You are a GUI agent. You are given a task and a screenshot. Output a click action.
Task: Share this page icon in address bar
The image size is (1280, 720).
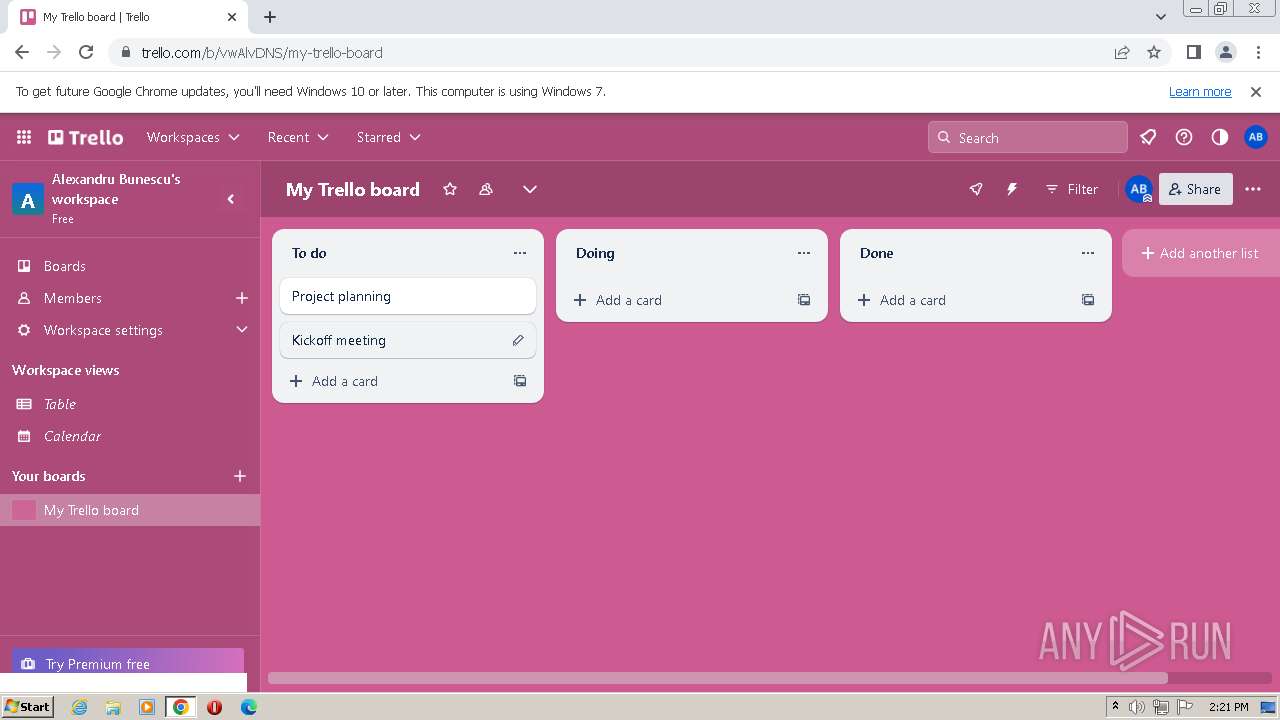1122,52
